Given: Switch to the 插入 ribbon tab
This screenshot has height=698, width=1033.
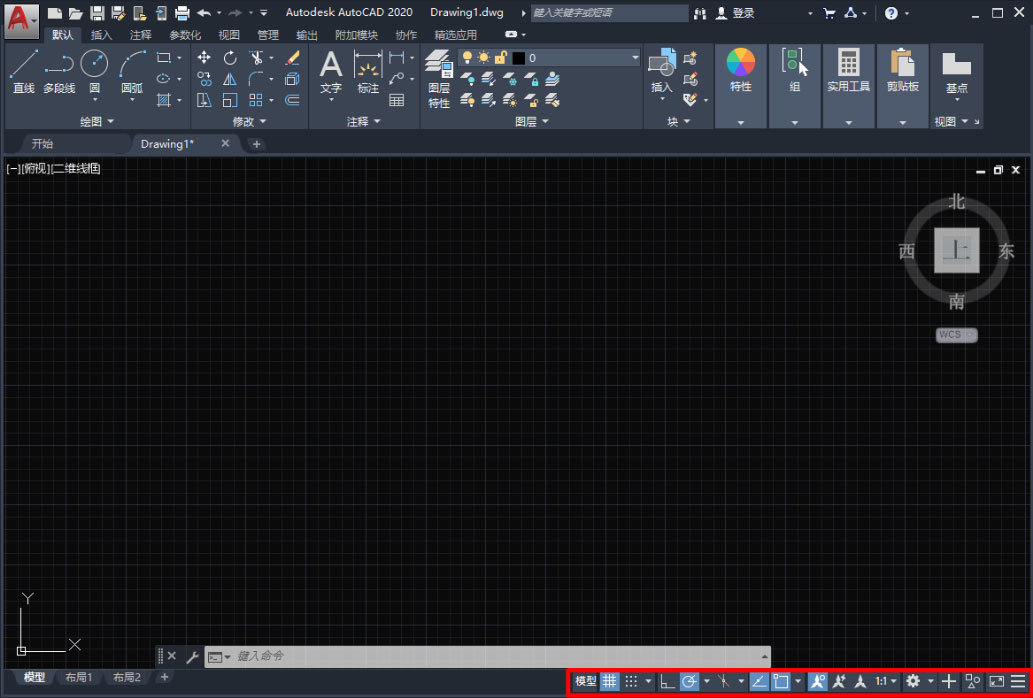Looking at the screenshot, I should point(100,33).
